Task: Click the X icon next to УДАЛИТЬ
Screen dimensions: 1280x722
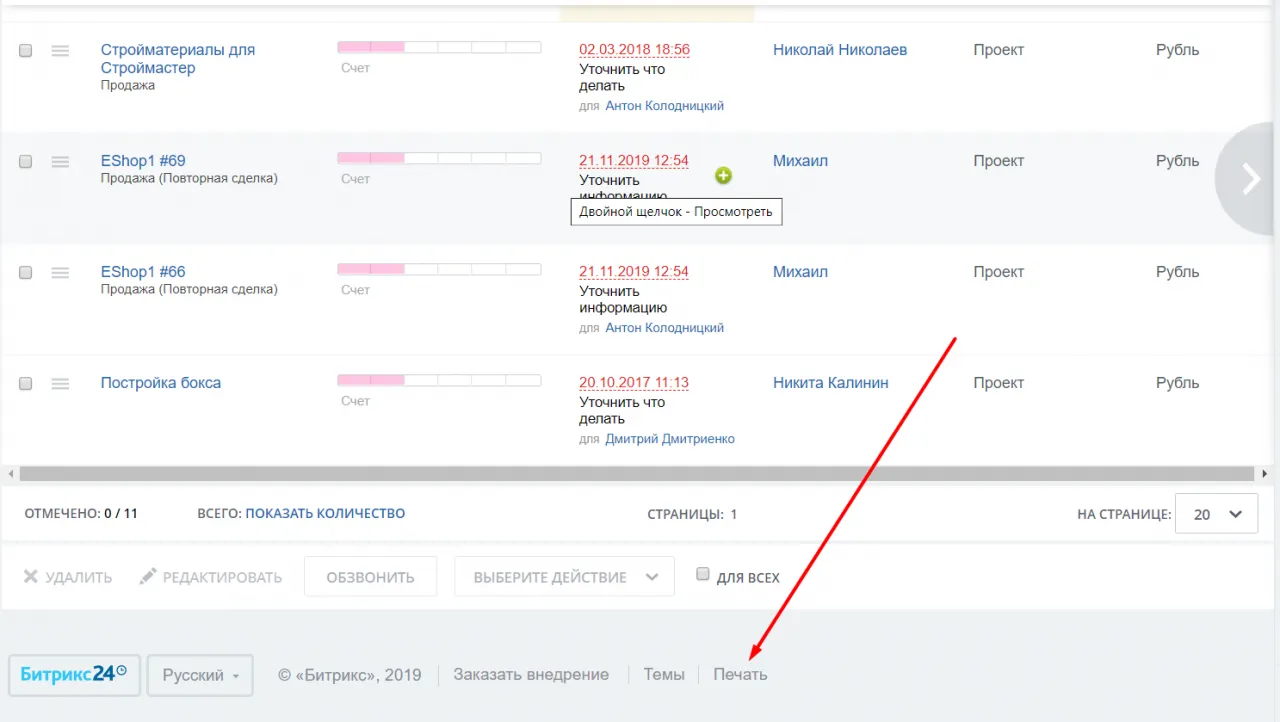Action: [x=29, y=576]
